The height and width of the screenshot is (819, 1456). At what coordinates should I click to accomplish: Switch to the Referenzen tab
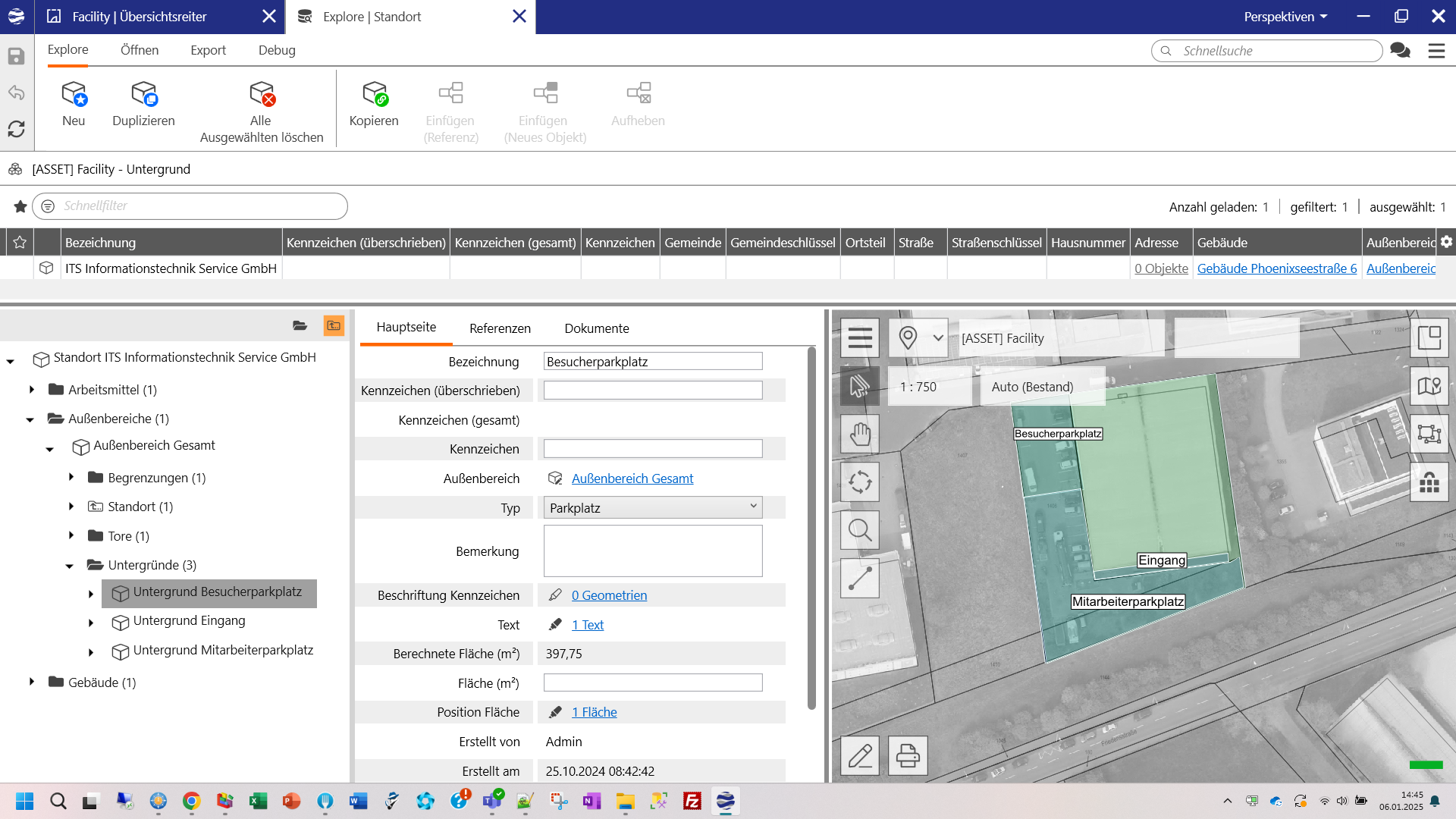500,328
